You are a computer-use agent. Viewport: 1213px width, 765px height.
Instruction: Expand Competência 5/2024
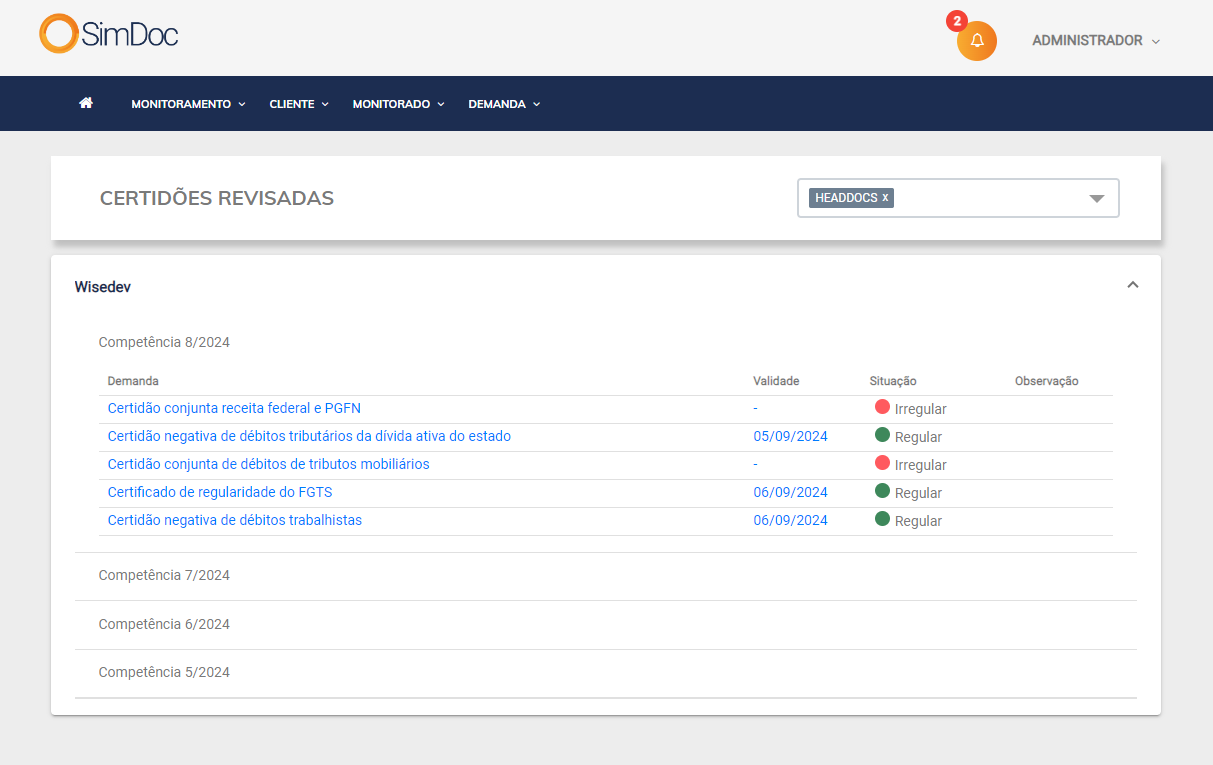(x=164, y=672)
